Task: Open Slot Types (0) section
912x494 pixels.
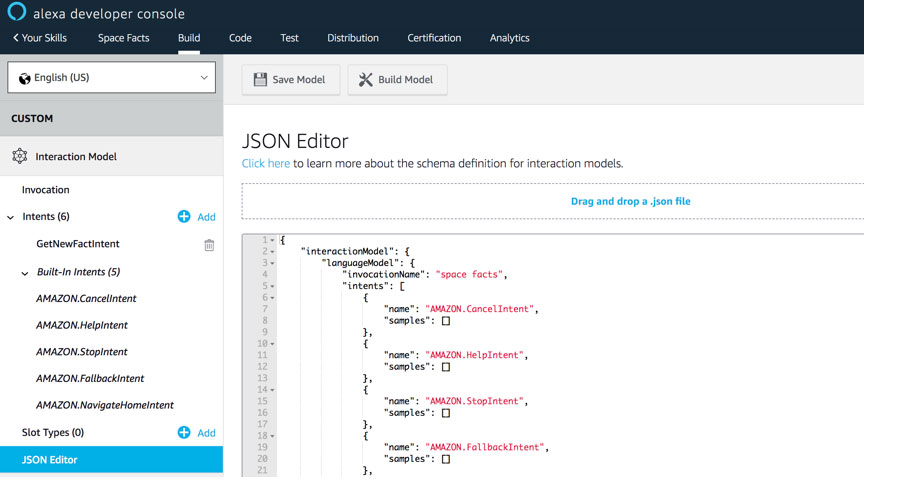Action: (x=53, y=432)
